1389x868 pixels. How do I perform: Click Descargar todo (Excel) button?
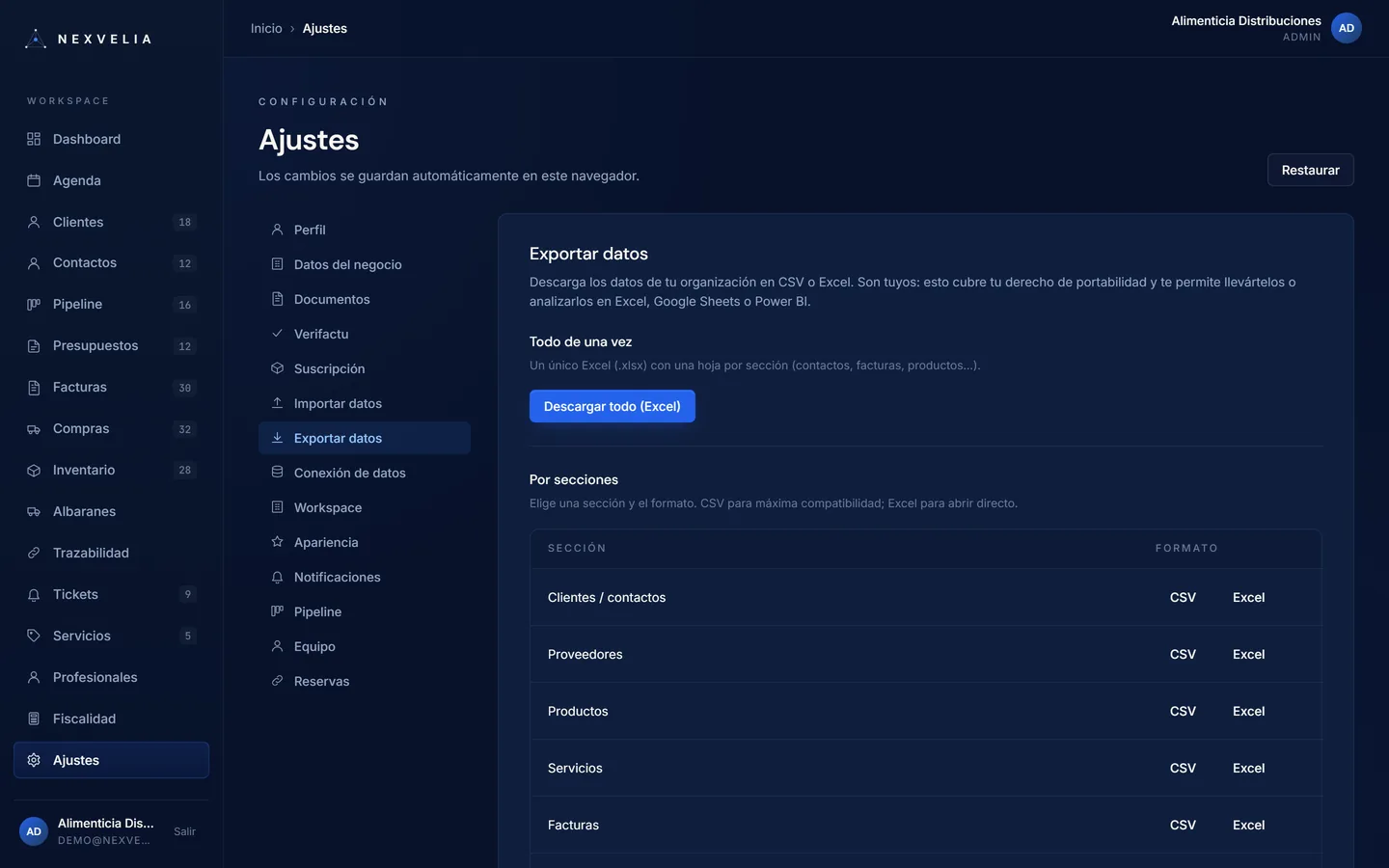(x=613, y=406)
